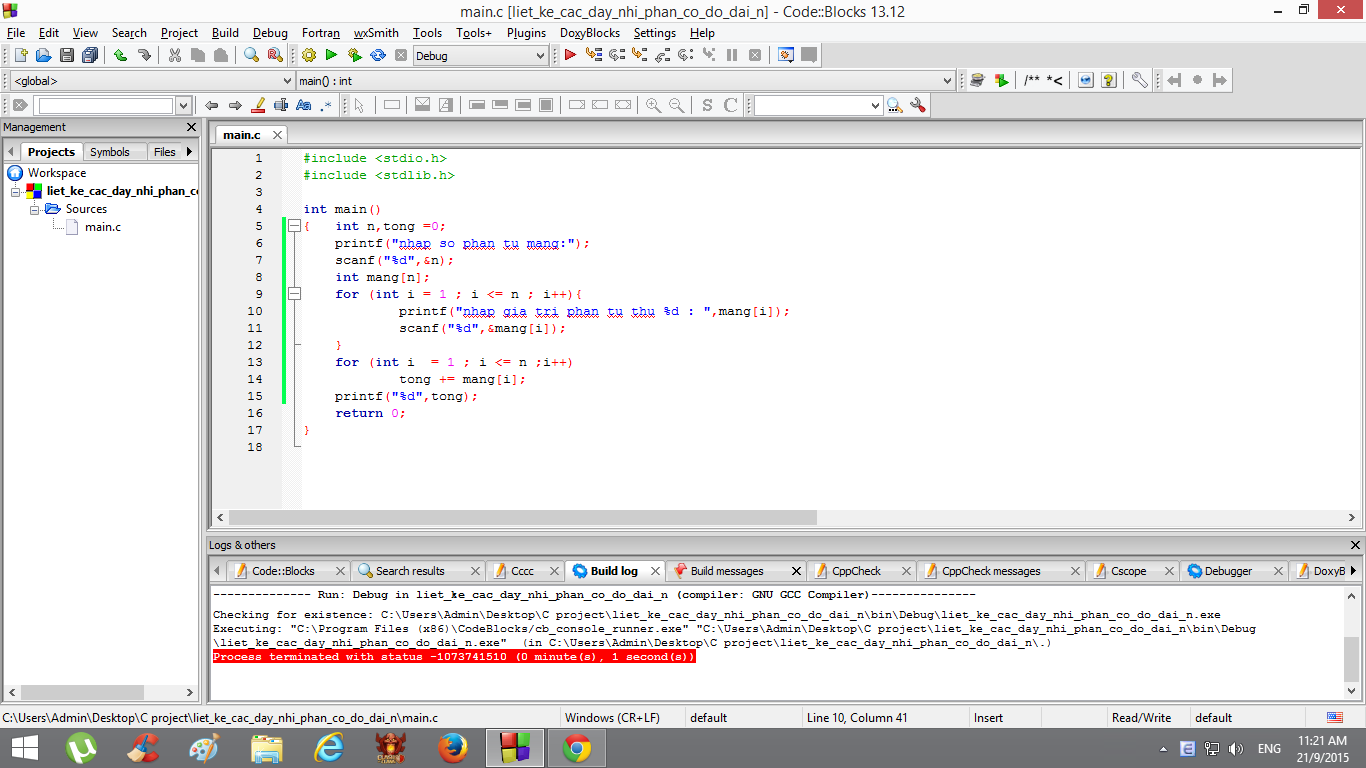Close the Management panel
The height and width of the screenshot is (768, 1366).
[192, 127]
